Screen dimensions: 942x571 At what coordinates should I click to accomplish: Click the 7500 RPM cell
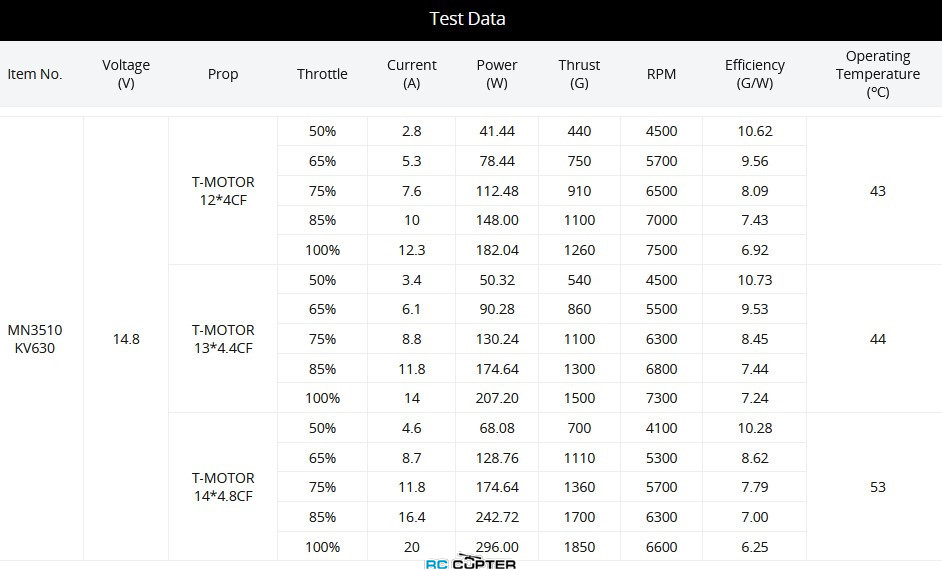[661, 250]
